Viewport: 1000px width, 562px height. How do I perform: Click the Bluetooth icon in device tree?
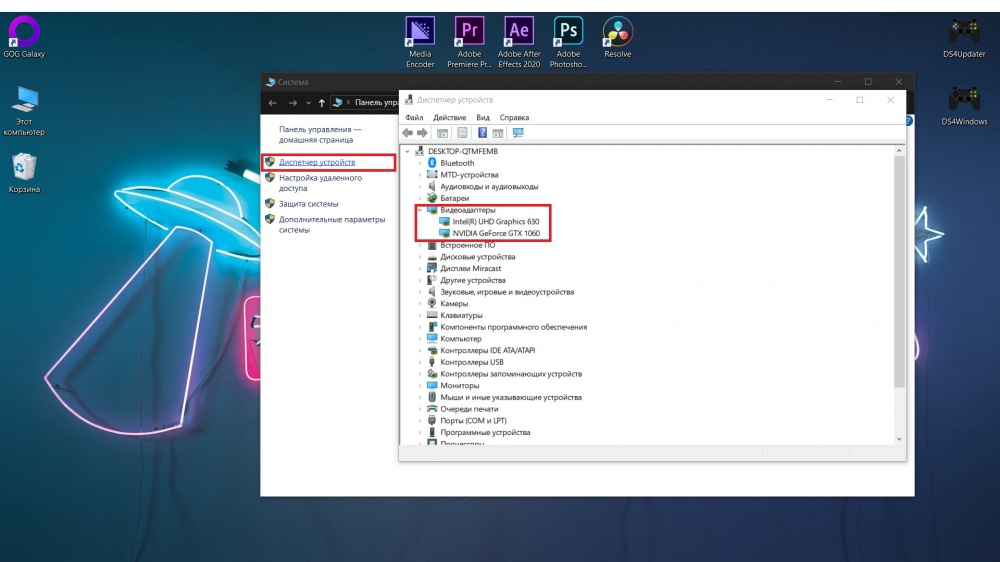(x=432, y=163)
